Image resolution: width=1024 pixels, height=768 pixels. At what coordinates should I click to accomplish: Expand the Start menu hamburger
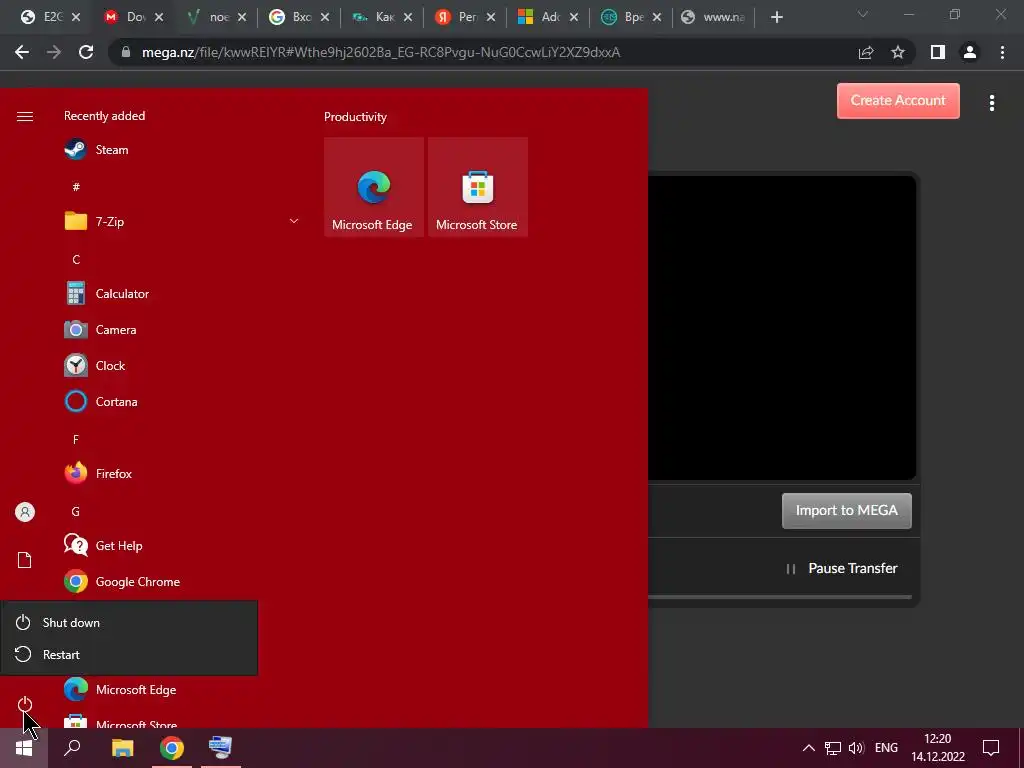[25, 116]
